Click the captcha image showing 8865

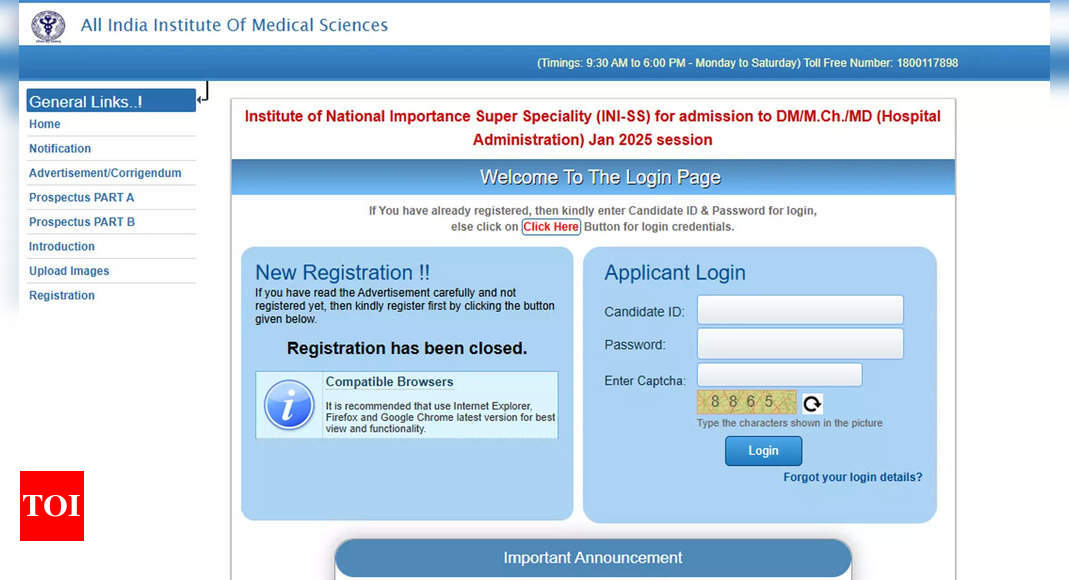pos(747,402)
